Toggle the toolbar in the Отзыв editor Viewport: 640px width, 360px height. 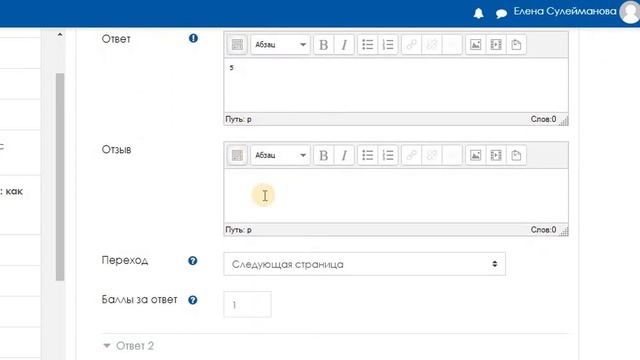click(x=237, y=155)
